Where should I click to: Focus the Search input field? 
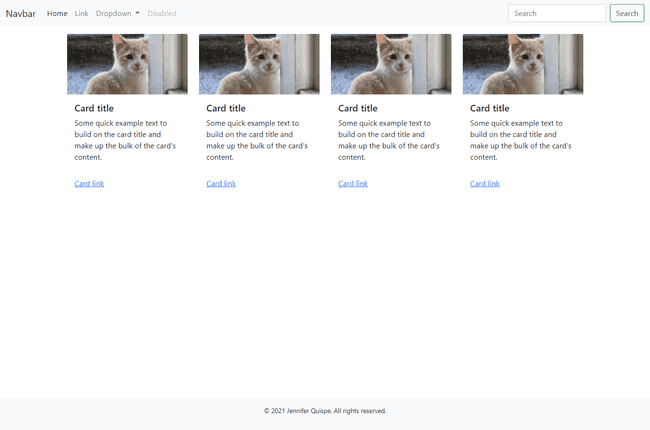557,13
